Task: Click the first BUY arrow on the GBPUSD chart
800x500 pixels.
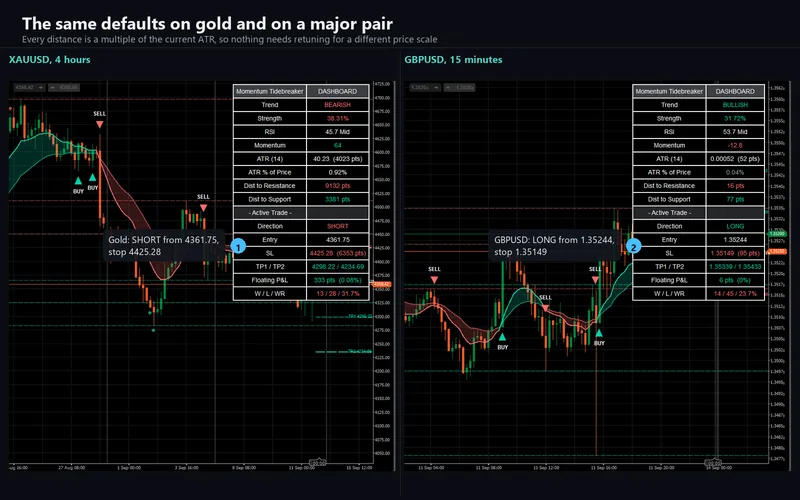Action: (x=503, y=337)
